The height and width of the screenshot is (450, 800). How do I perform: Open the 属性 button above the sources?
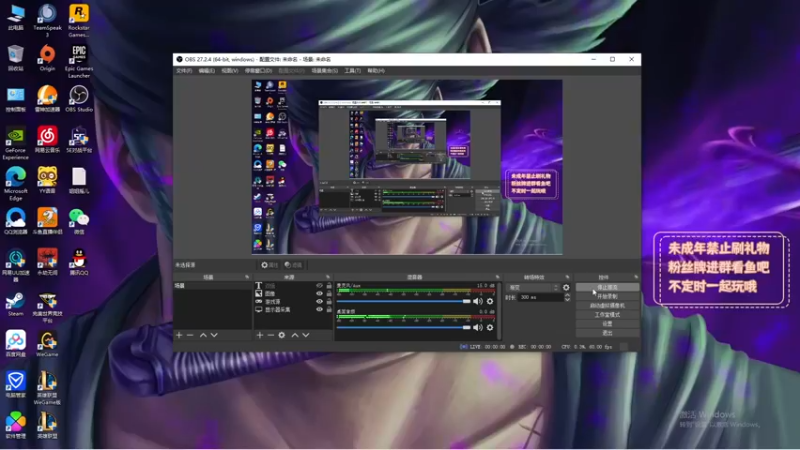pyautogui.click(x=269, y=265)
